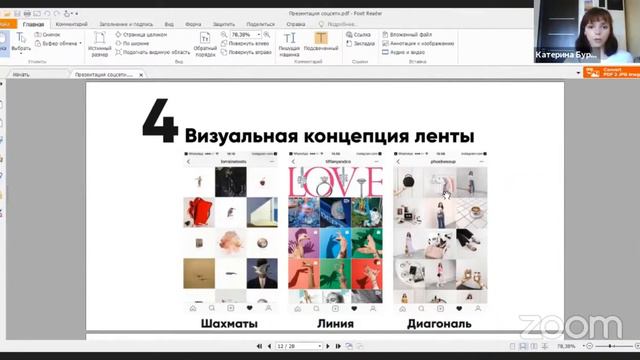
Task: Click the Save icon in quick access toolbar
Action: (17, 14)
